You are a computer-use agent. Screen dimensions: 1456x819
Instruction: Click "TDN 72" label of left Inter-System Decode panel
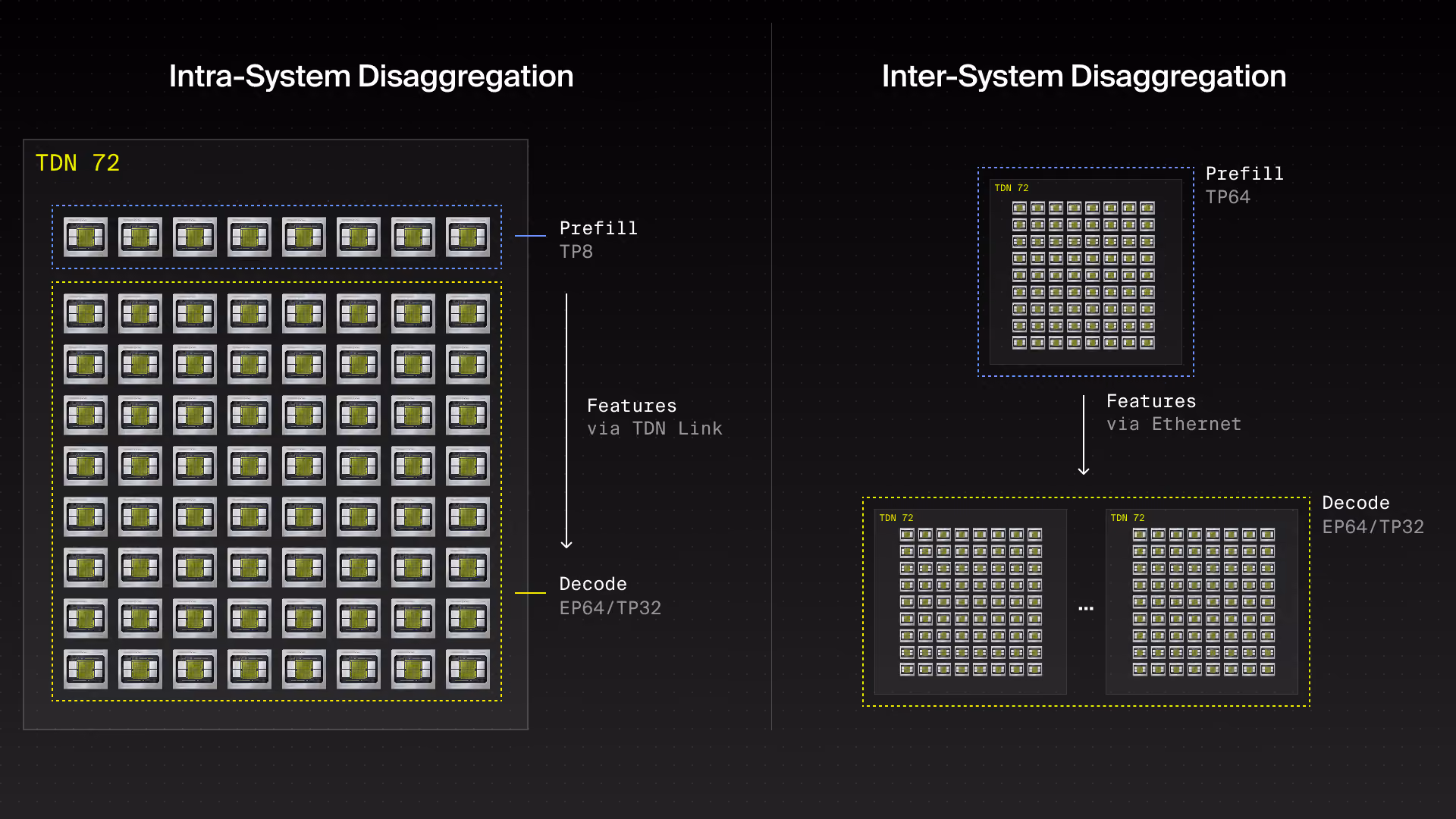click(x=896, y=518)
